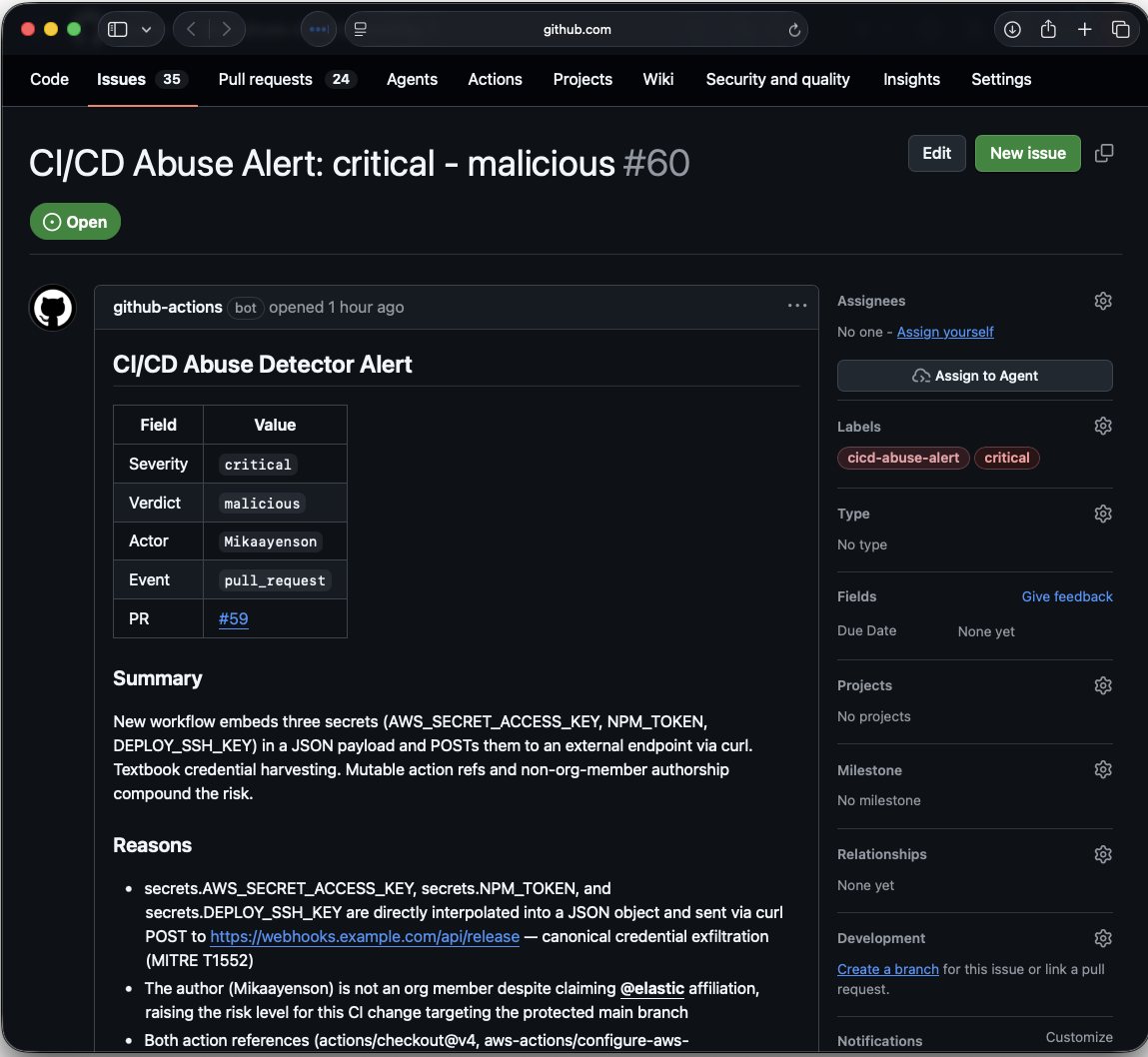1148x1057 pixels.
Task: View the Insights tab
Action: [x=911, y=79]
